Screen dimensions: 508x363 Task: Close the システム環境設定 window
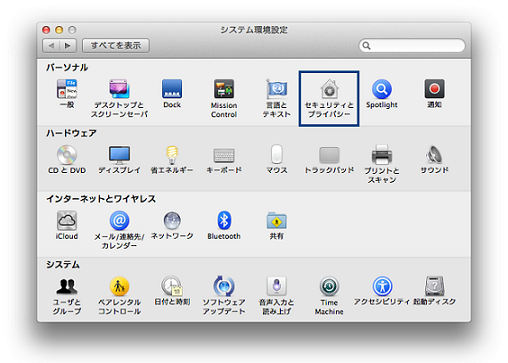46,30
